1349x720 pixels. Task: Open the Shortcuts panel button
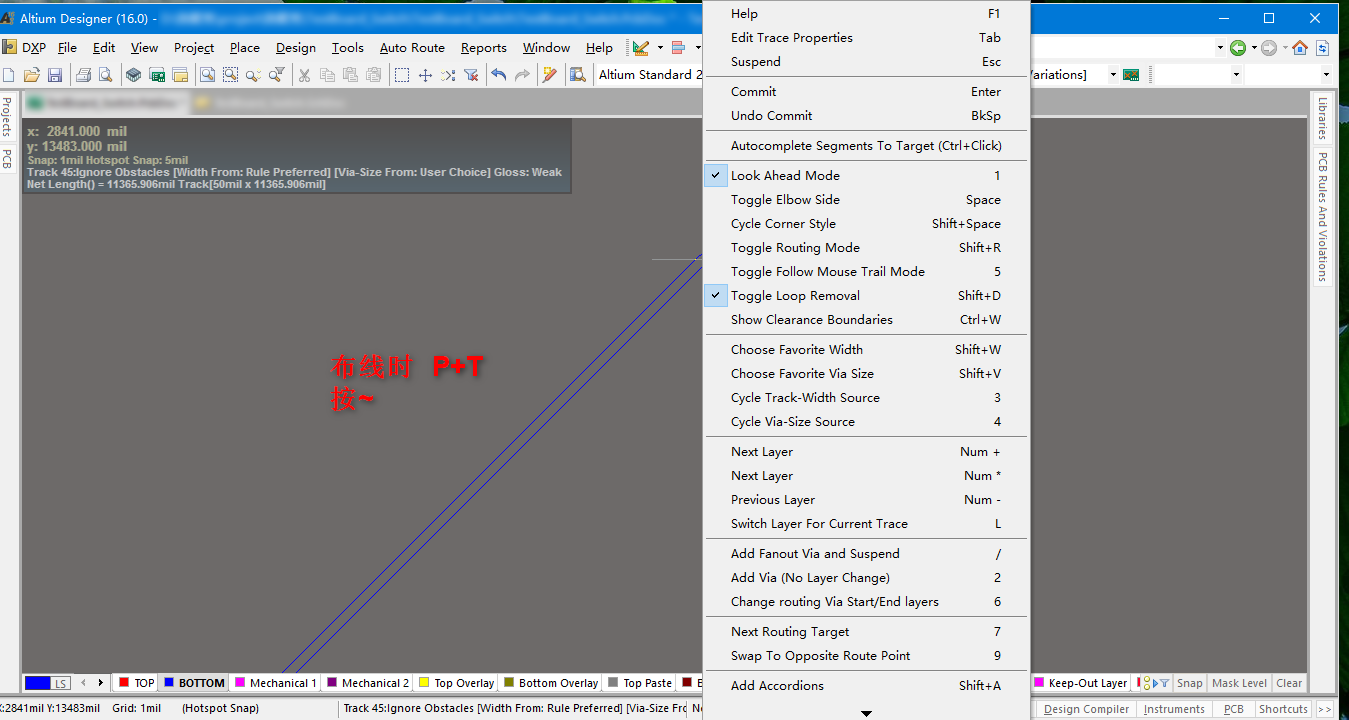coord(1283,709)
